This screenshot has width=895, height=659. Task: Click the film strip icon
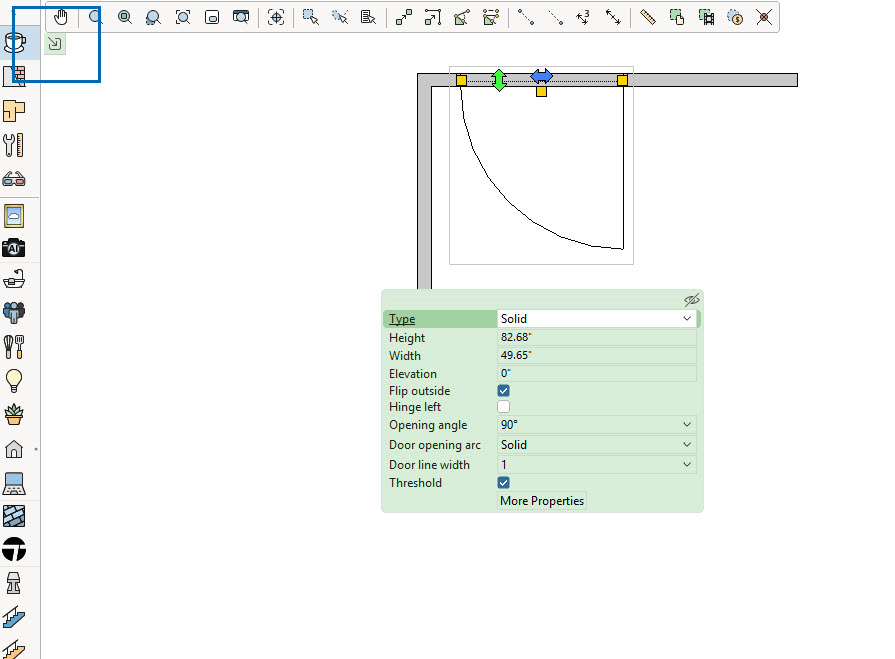707,17
